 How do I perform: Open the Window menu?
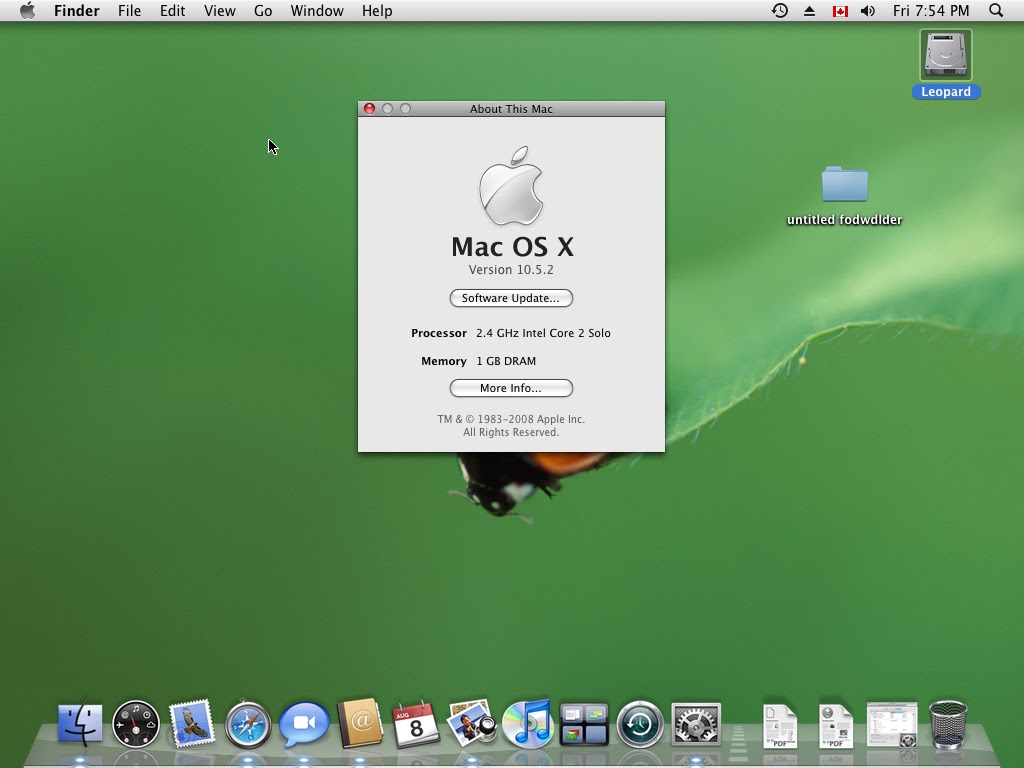[317, 10]
